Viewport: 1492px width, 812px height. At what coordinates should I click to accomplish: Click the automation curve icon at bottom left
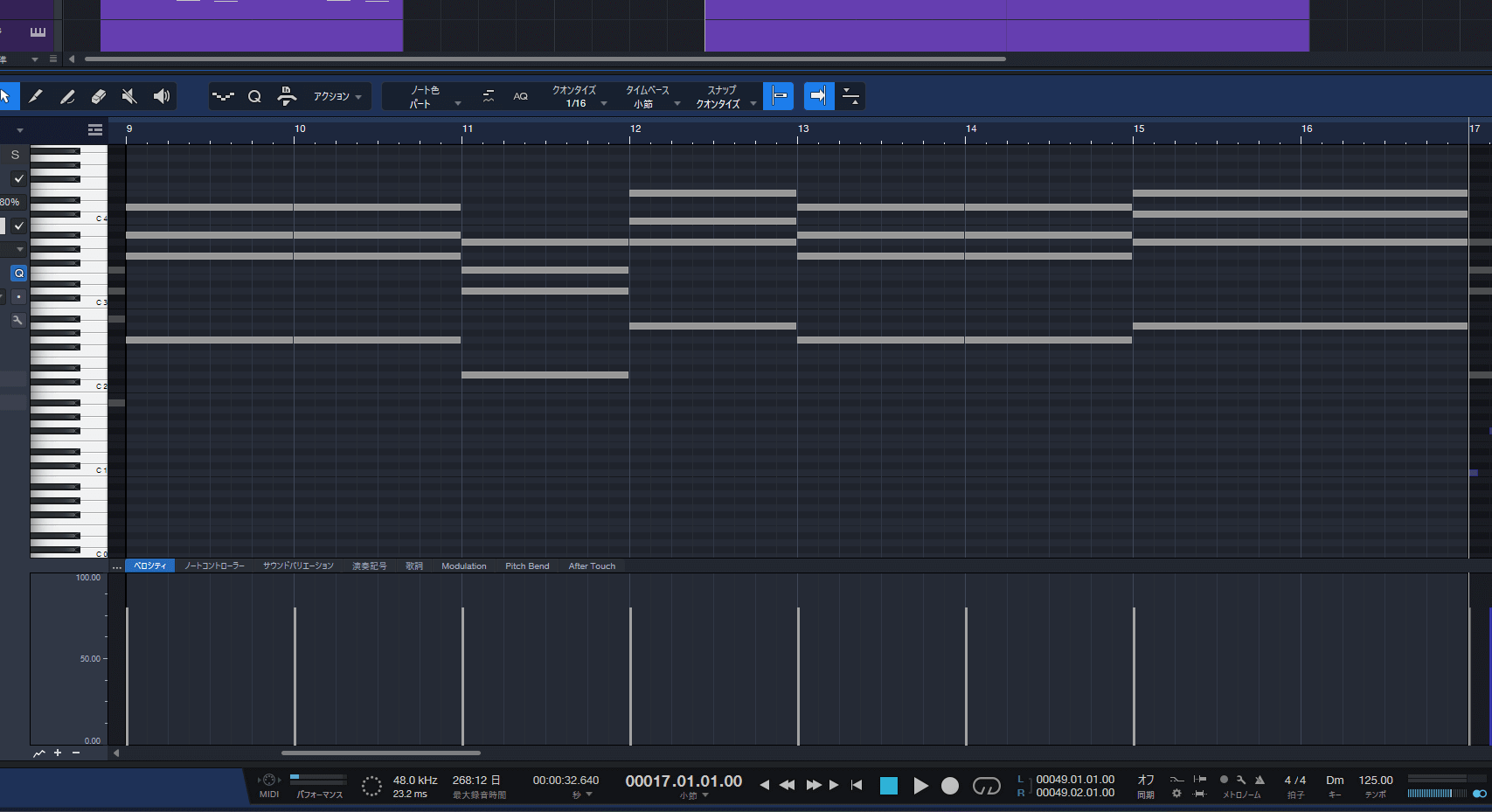[x=39, y=753]
